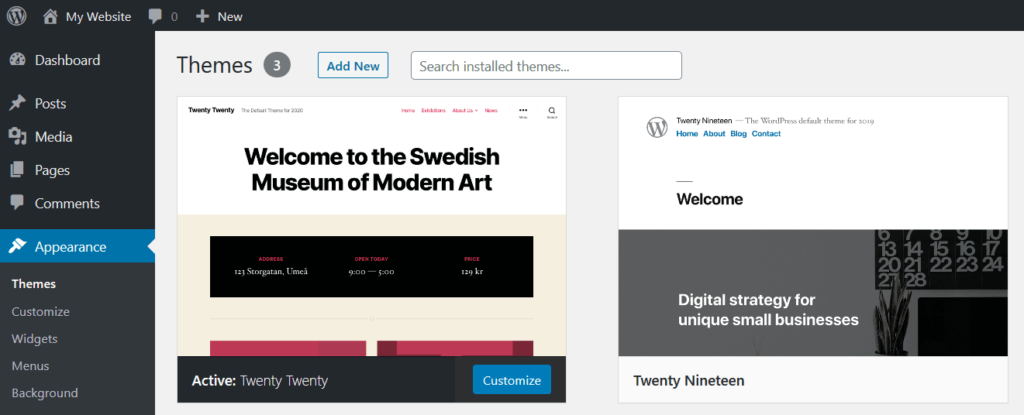Click the My Website link in admin bar

tap(98, 16)
